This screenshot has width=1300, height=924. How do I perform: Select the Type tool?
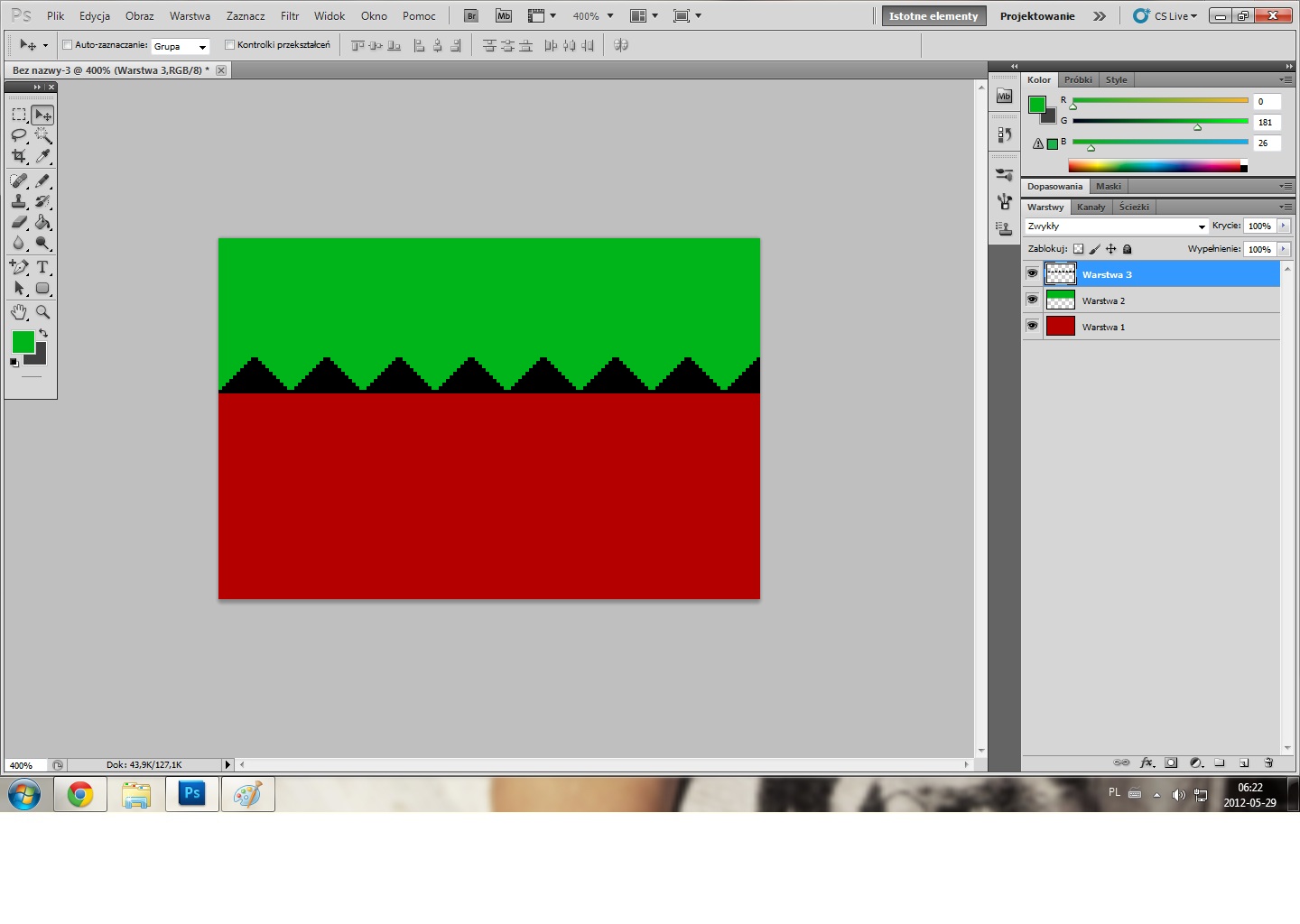click(42, 267)
